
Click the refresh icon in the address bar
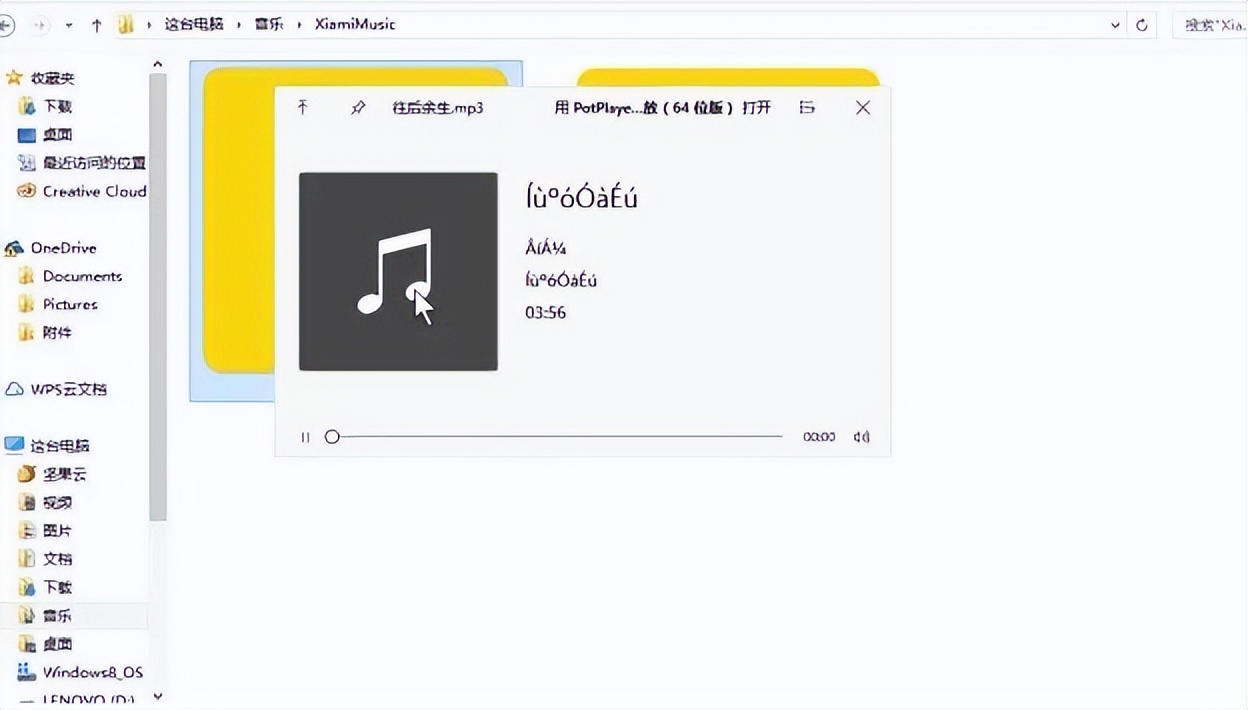tap(1142, 24)
